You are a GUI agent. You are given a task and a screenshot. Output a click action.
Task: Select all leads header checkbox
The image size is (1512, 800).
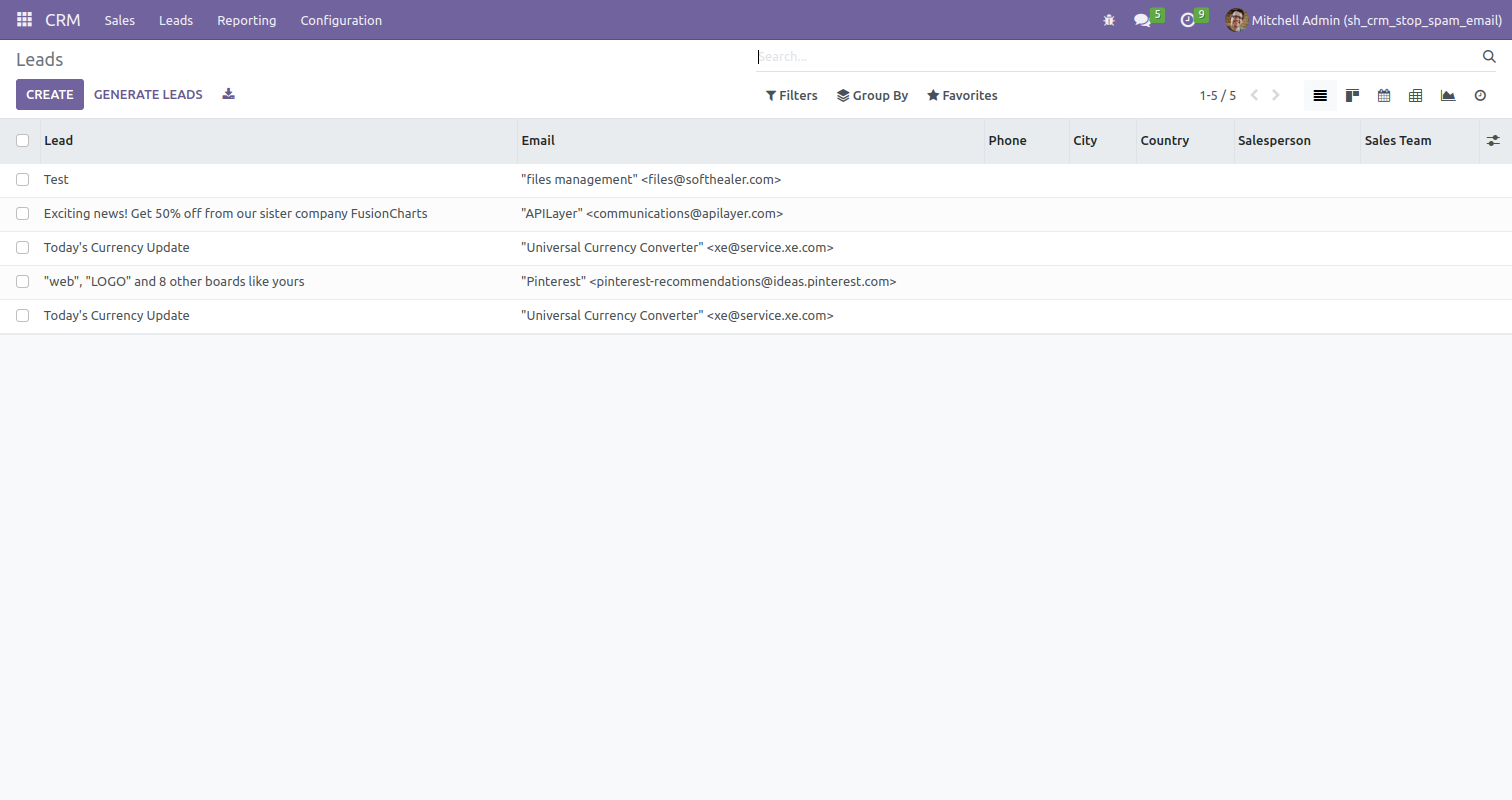click(23, 141)
